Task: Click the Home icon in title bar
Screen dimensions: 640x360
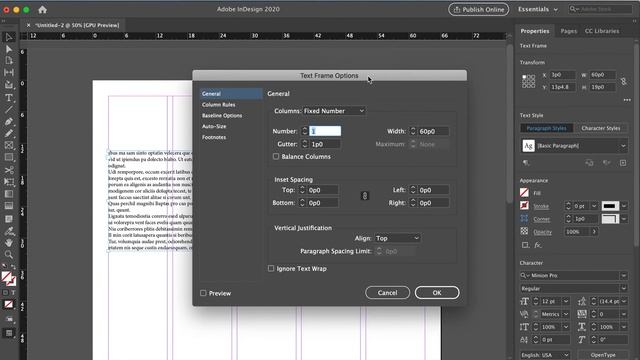Action: 42,9
